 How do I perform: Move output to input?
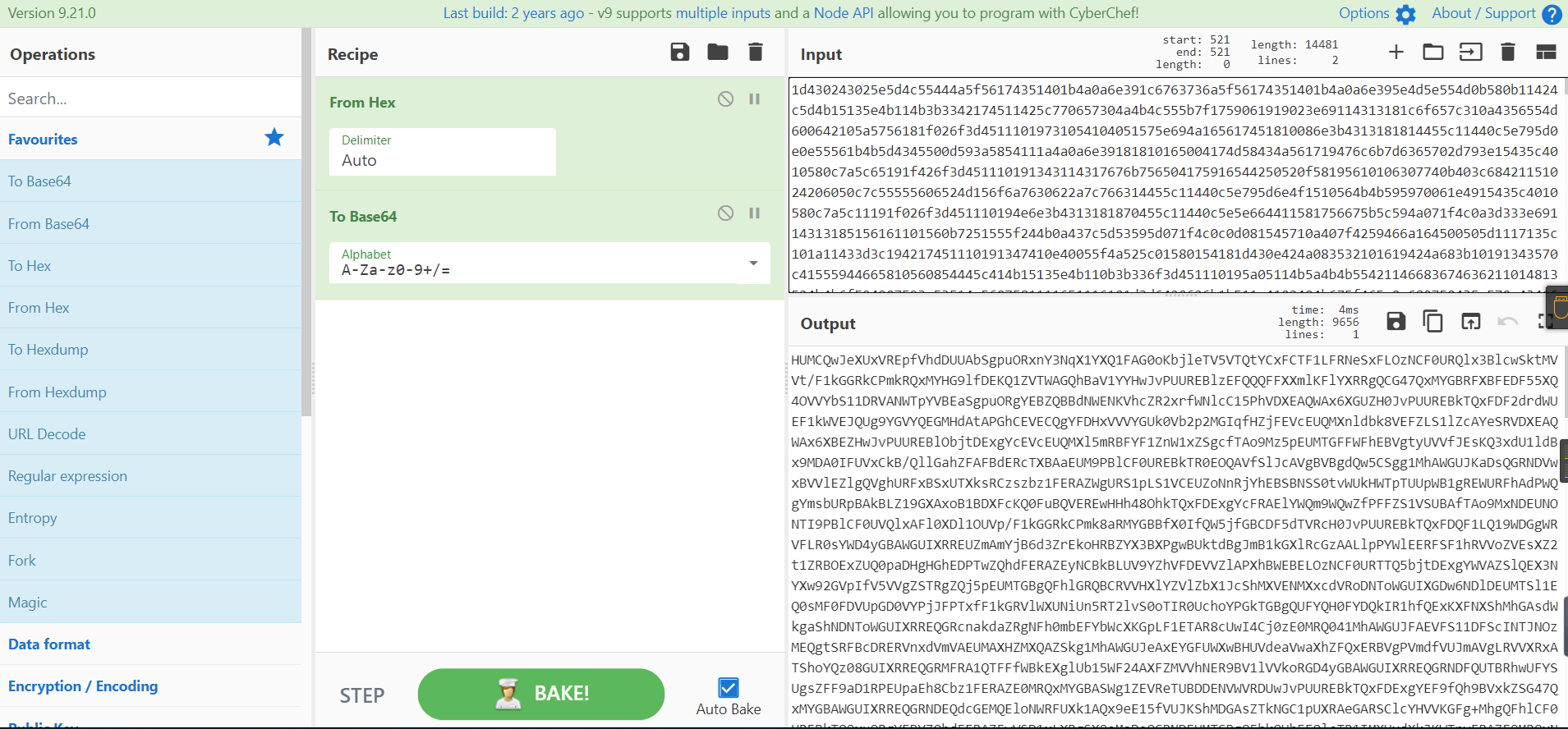[x=1470, y=321]
